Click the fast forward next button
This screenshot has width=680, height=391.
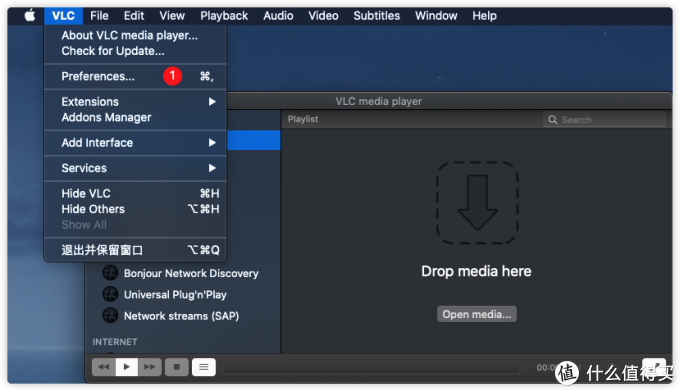[x=150, y=367]
